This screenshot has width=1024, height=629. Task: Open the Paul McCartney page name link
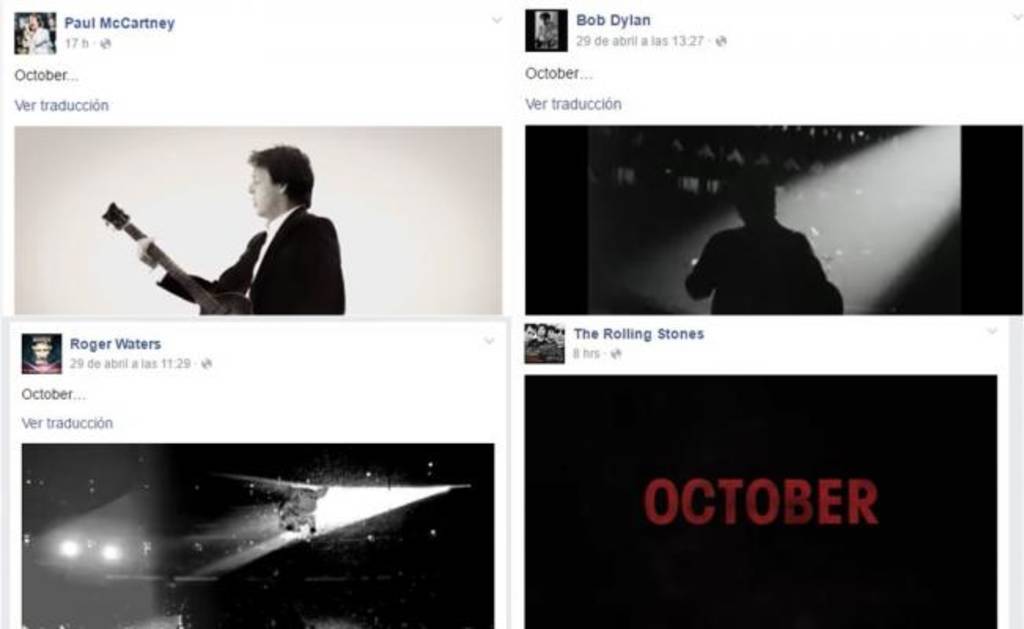120,23
